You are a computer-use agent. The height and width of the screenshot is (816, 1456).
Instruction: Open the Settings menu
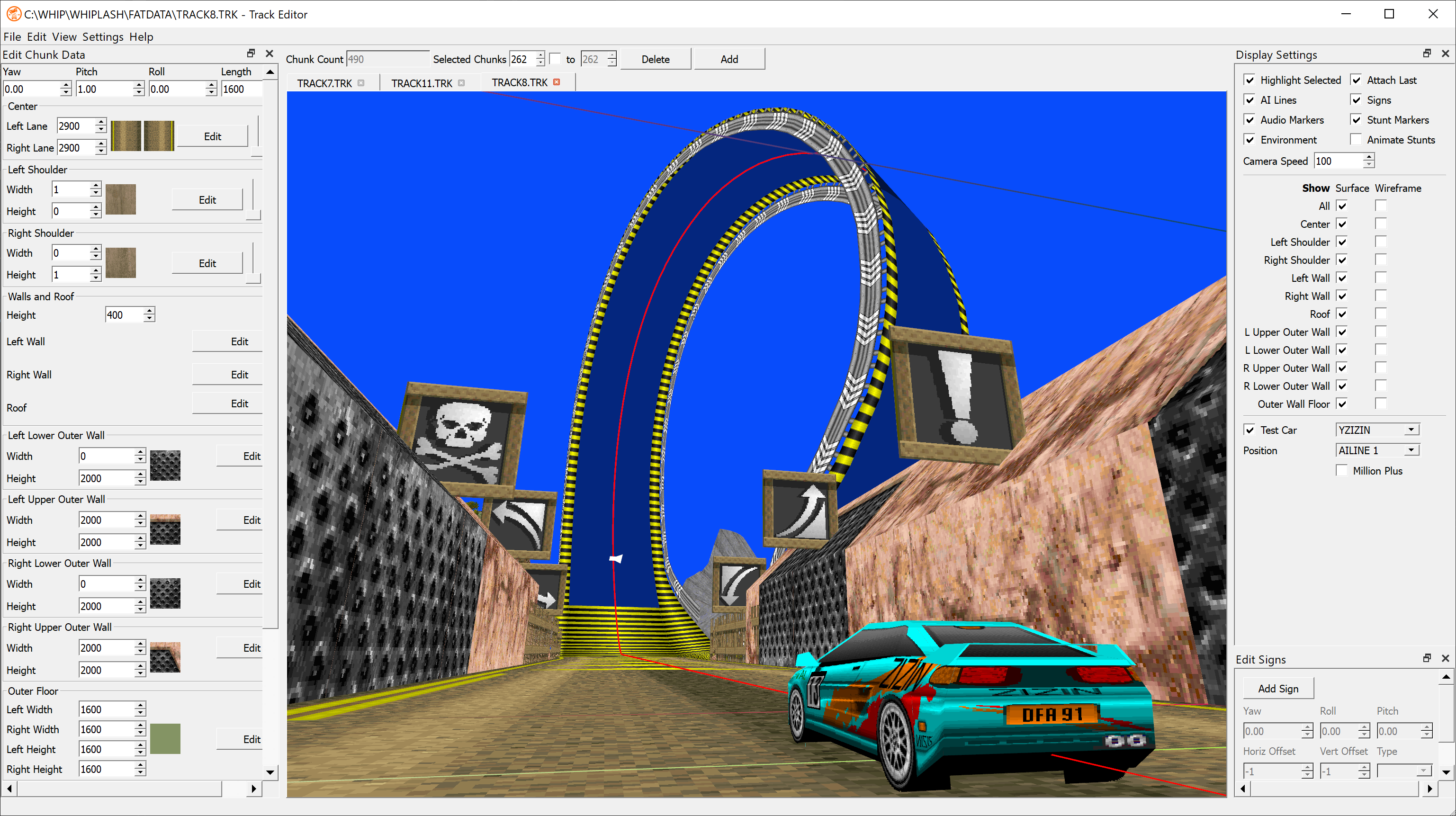coord(102,37)
